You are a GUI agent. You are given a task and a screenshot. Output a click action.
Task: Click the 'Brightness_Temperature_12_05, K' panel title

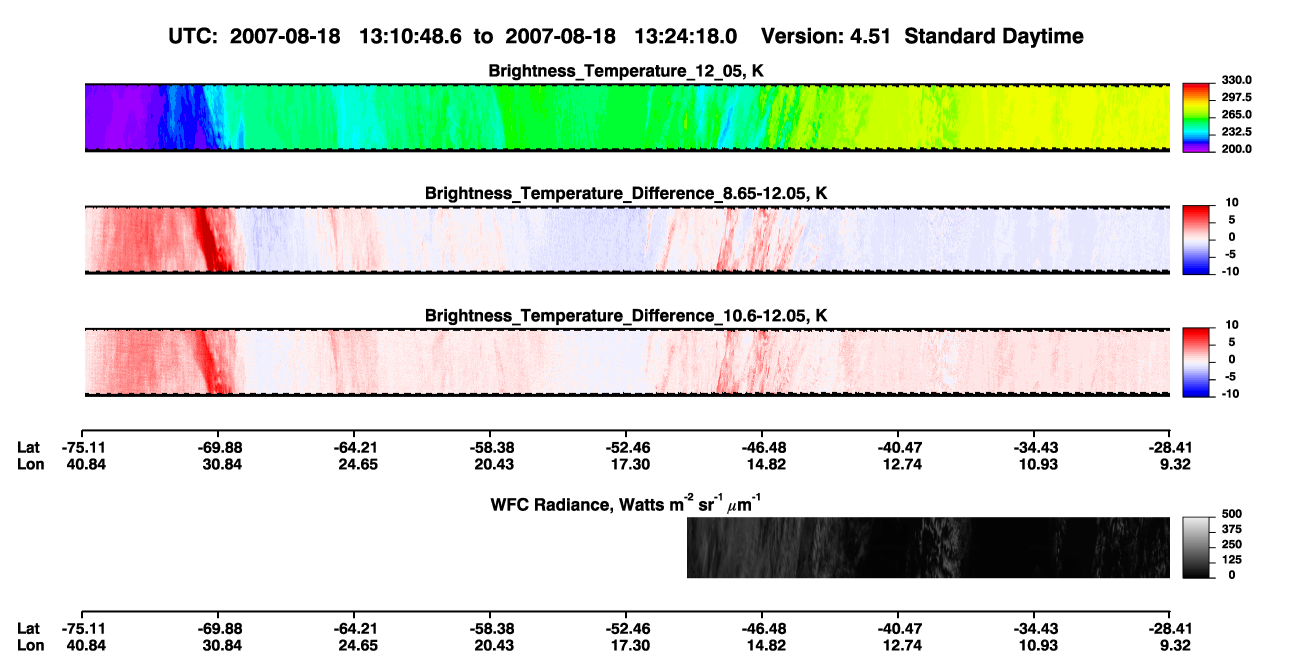[626, 71]
